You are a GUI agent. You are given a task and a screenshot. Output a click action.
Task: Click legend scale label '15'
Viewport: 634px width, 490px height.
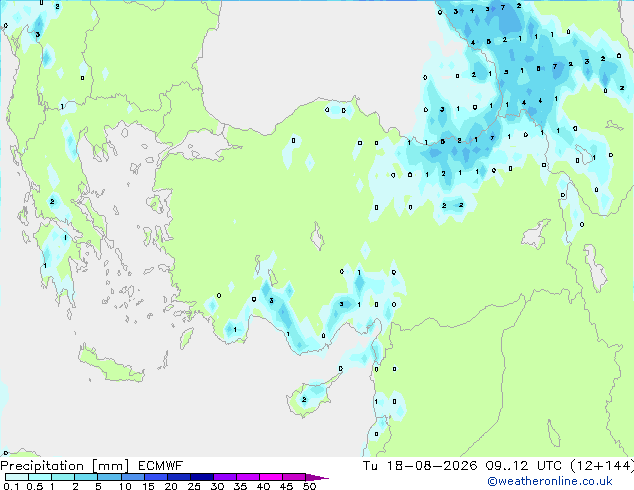pyautogui.click(x=148, y=486)
